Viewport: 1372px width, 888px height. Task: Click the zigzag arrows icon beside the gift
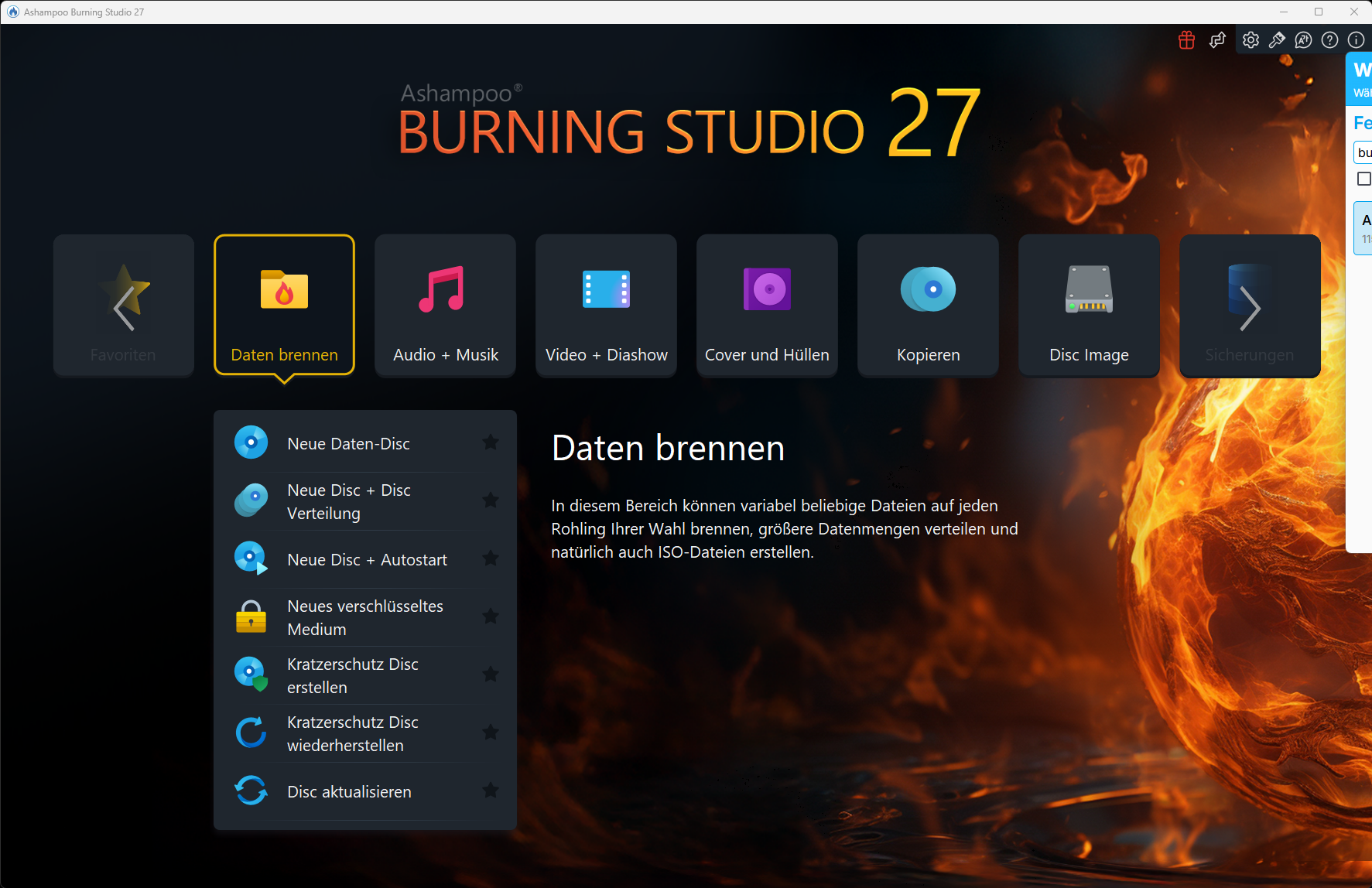coord(1217,40)
